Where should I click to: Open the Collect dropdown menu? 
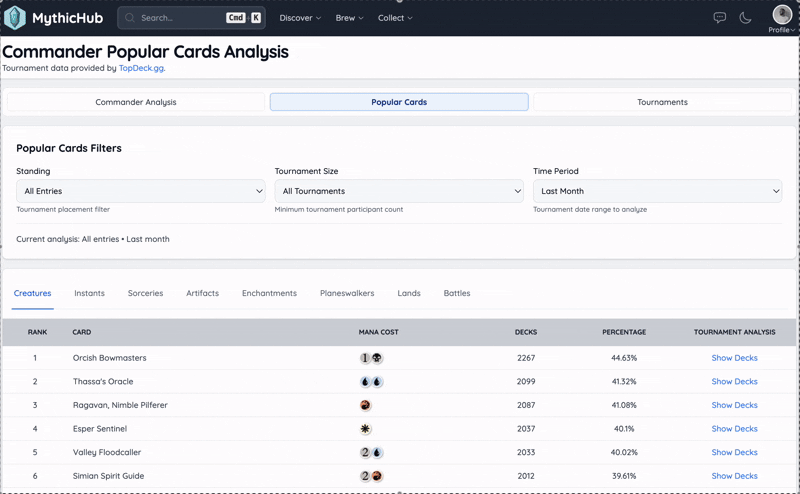pyautogui.click(x=395, y=18)
